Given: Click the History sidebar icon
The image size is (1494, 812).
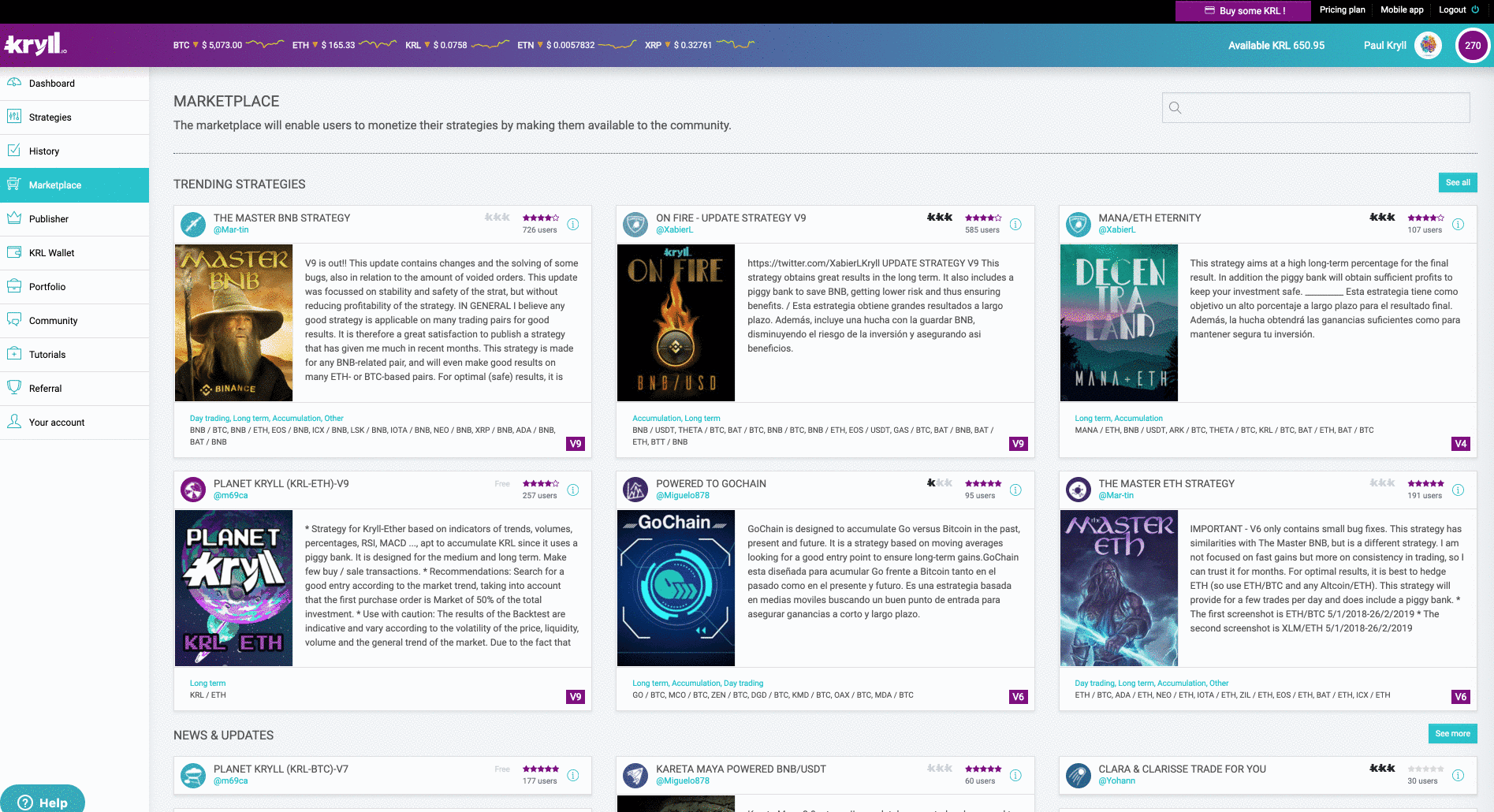Looking at the screenshot, I should (14, 150).
